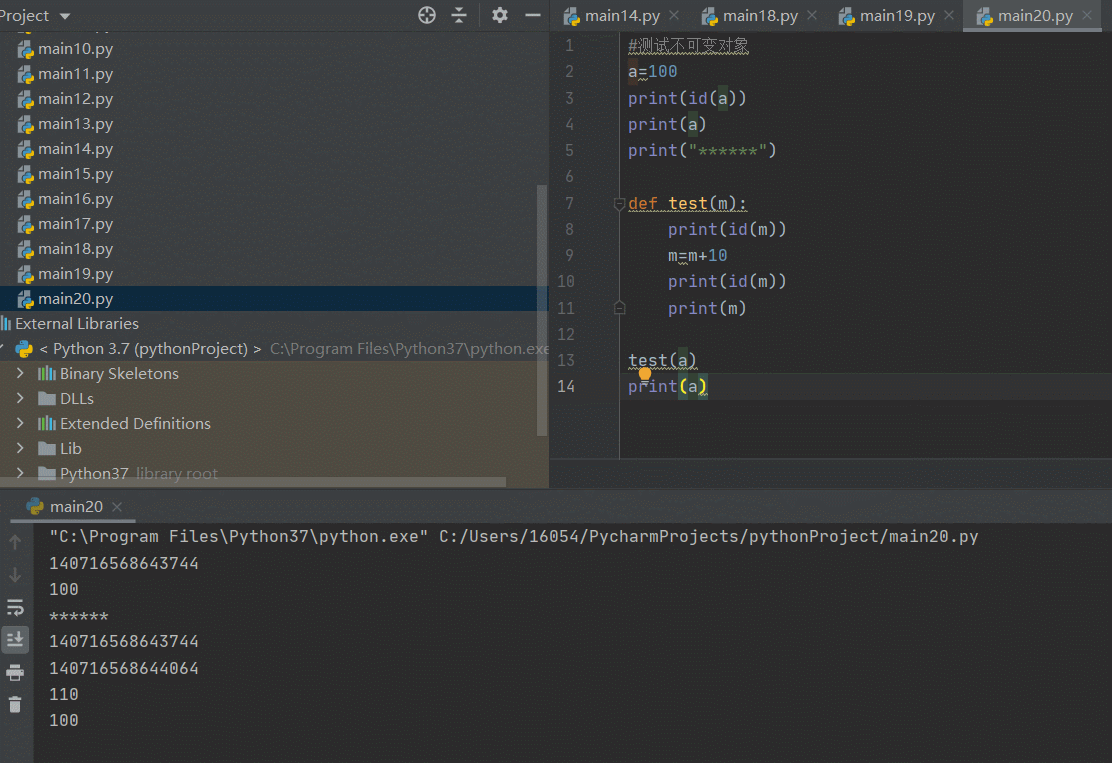Image resolution: width=1112 pixels, height=763 pixels.
Task: Select main15.py in the project tree
Action: click(75, 174)
